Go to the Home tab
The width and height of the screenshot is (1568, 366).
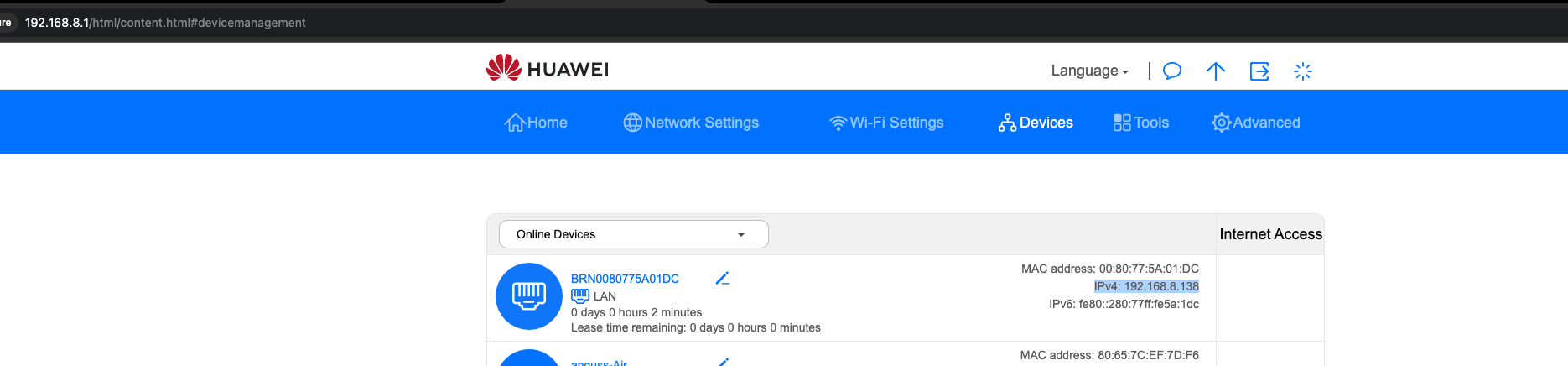tap(536, 123)
